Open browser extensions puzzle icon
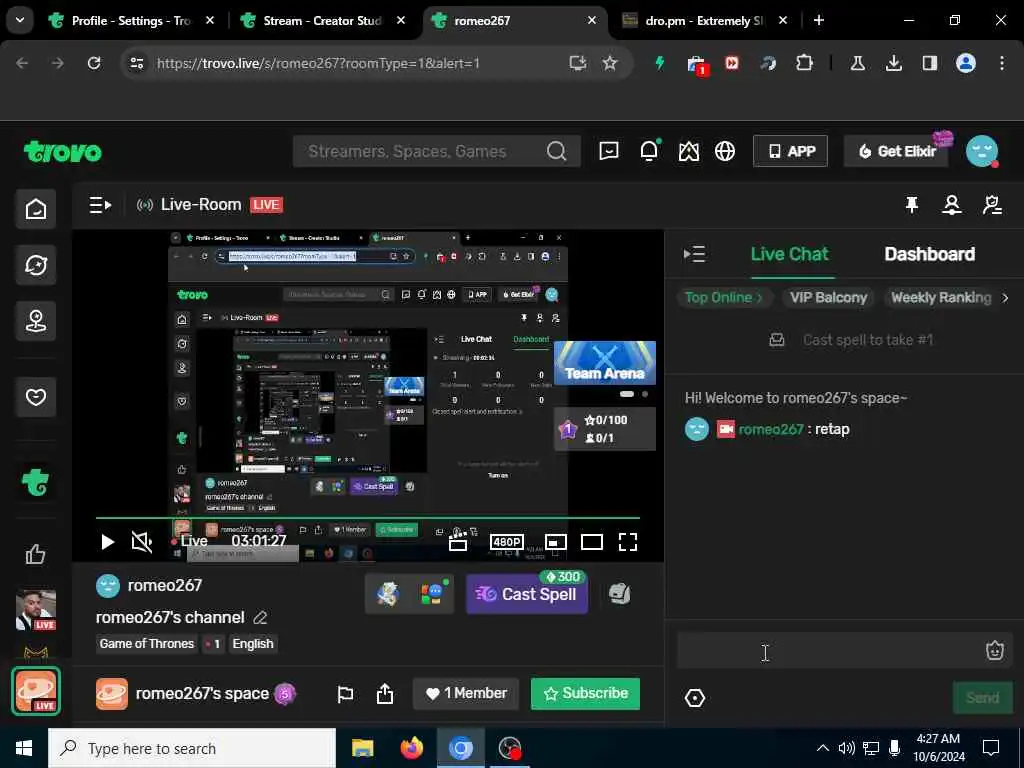Screen dimensions: 1024x768 click(x=805, y=63)
